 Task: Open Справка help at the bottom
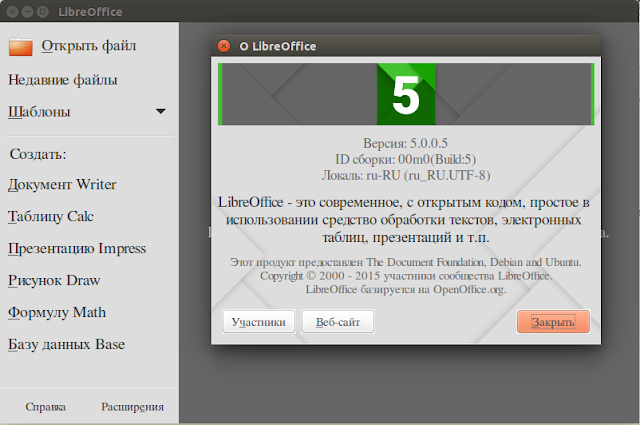pyautogui.click(x=46, y=407)
